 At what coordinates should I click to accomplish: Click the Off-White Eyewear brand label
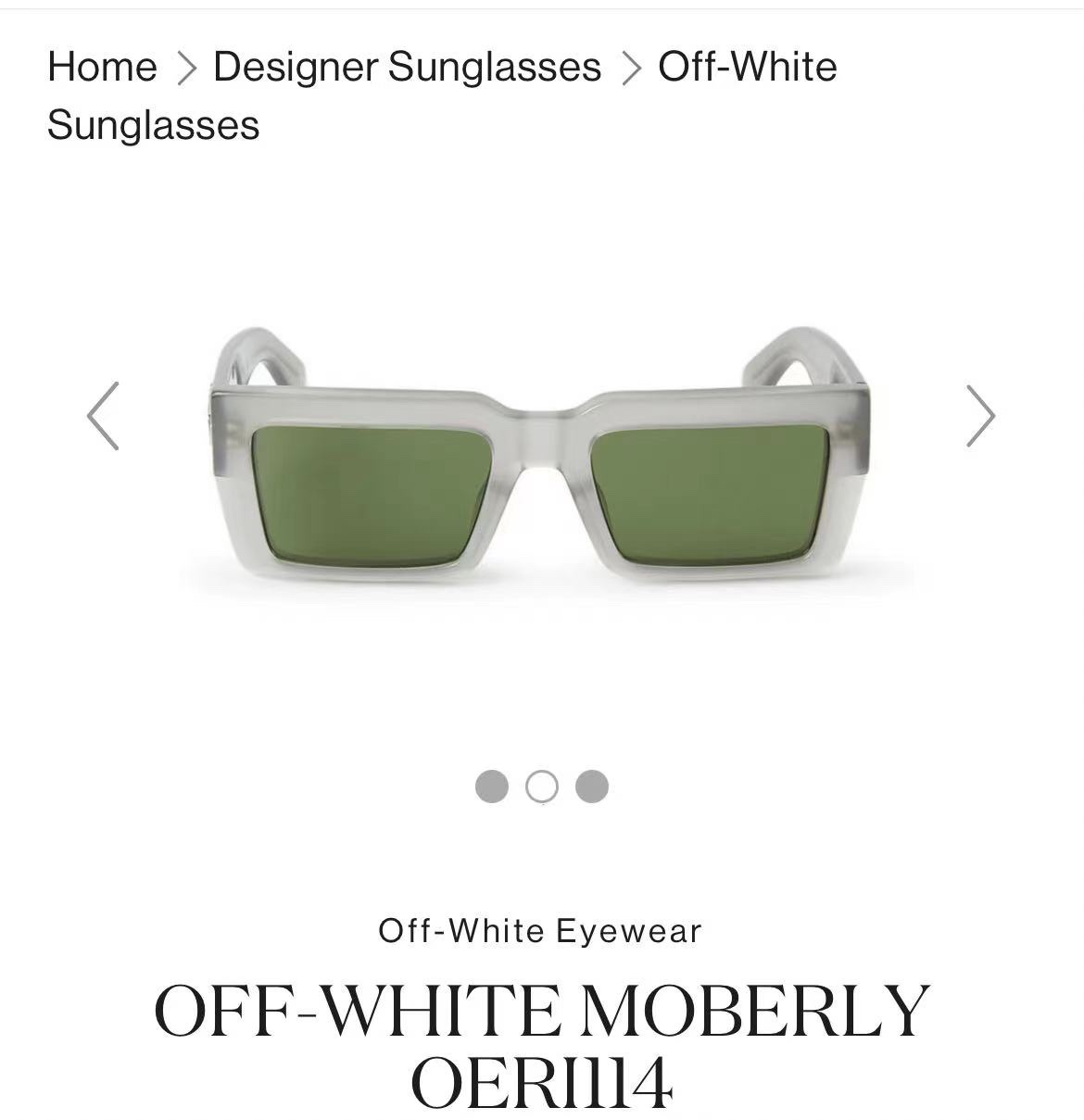pyautogui.click(x=541, y=930)
